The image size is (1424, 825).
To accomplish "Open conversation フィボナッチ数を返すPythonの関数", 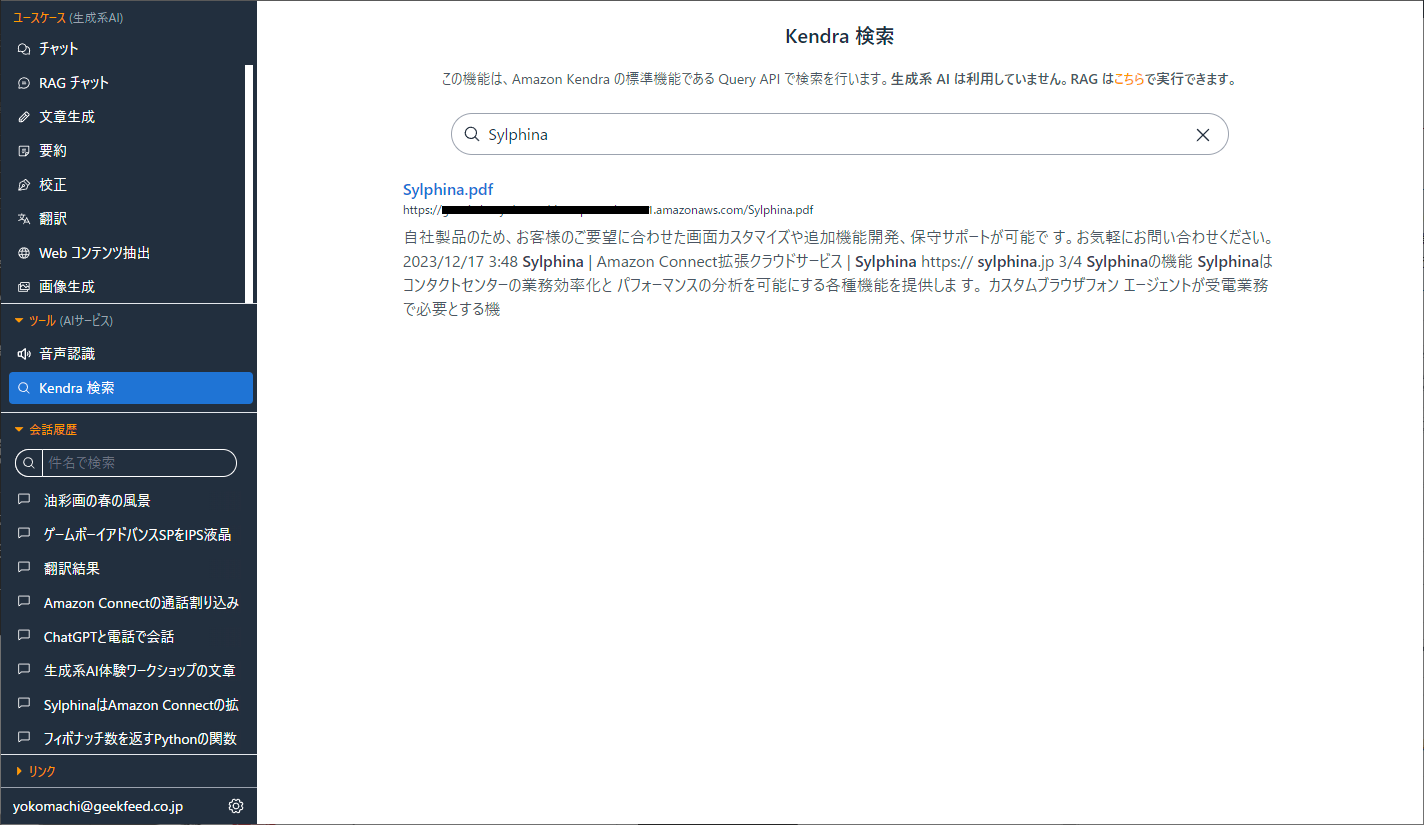I will pos(128,738).
